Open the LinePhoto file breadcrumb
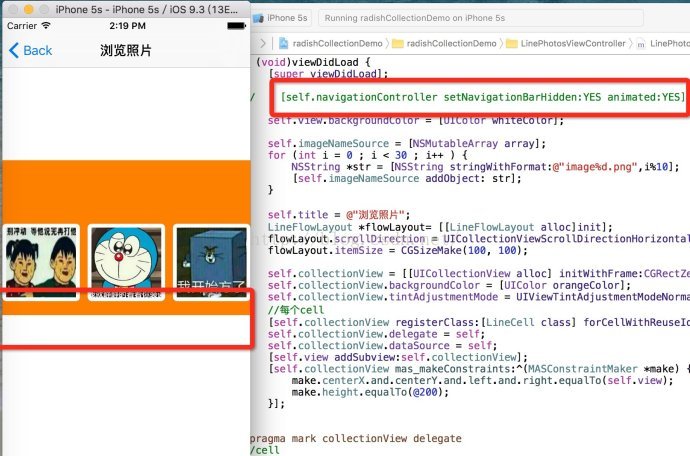This screenshot has width=690, height=456. tap(670, 43)
